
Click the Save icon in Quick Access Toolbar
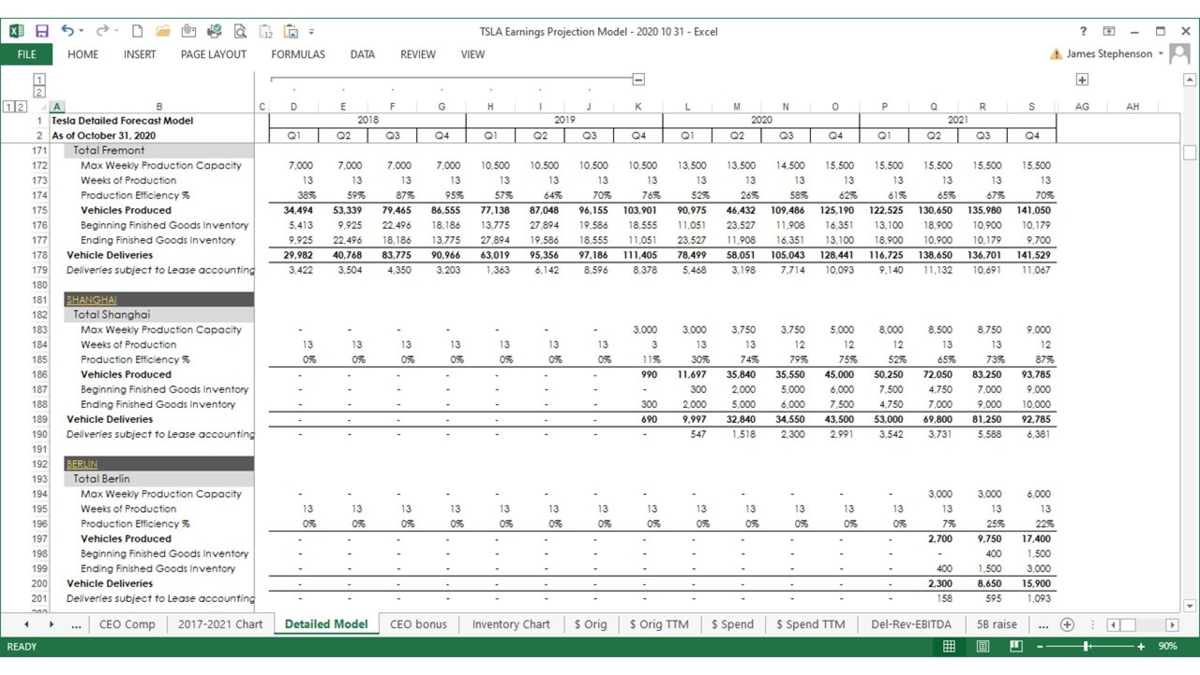click(x=42, y=32)
